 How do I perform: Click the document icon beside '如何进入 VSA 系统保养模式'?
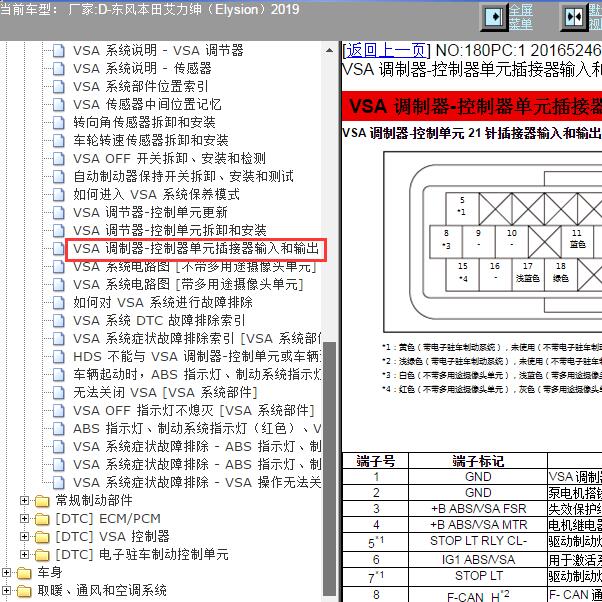[58, 194]
